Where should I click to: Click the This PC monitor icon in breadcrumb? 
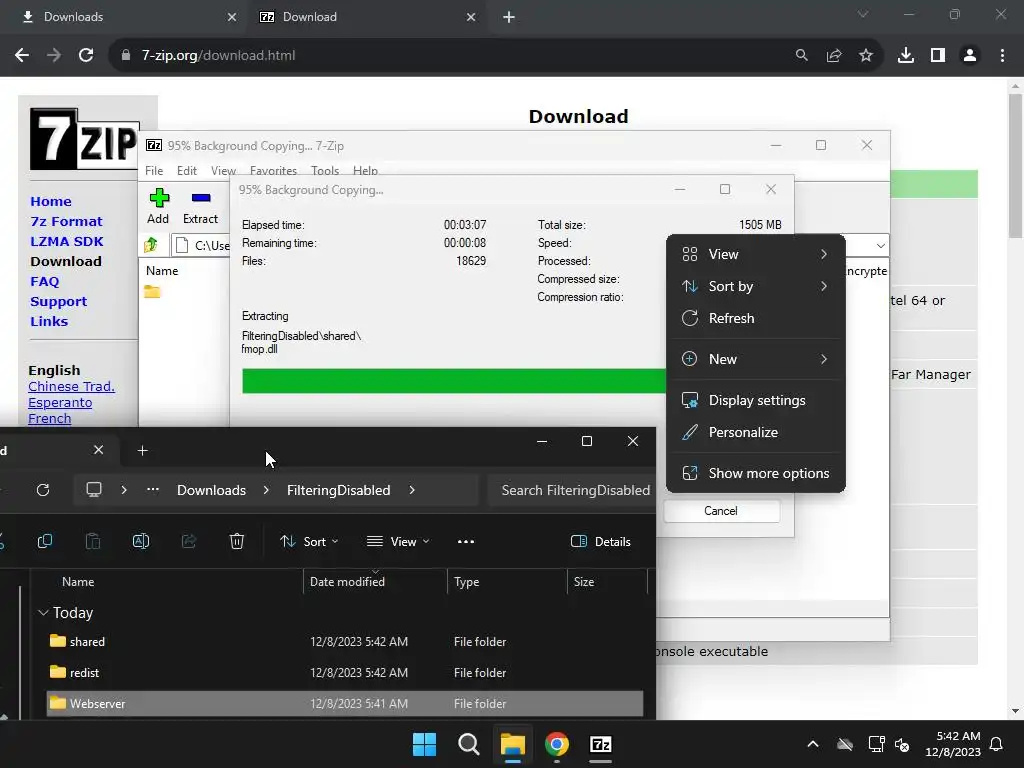click(94, 490)
